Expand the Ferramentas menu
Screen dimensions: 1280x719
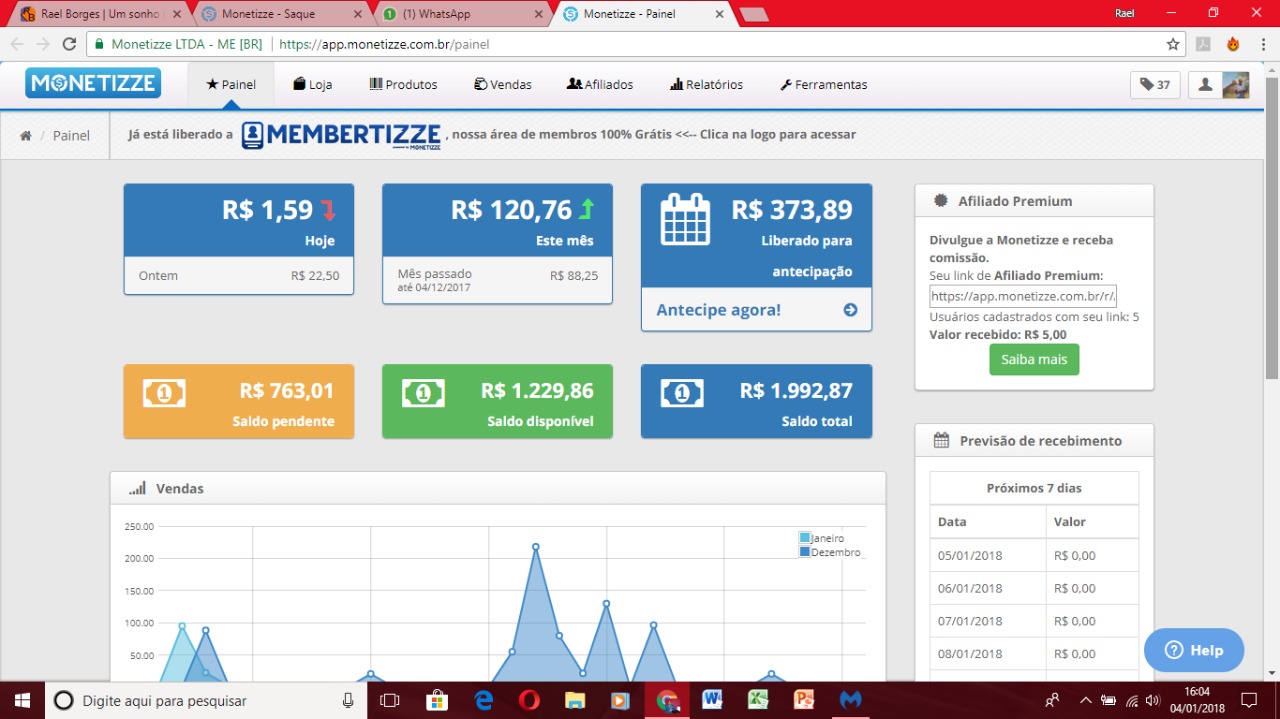click(823, 85)
